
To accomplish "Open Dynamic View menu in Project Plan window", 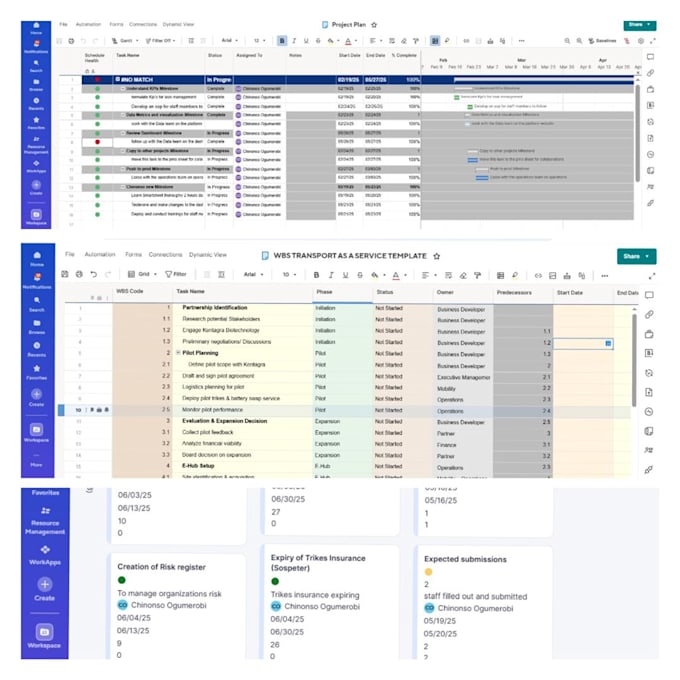I will tap(178, 24).
